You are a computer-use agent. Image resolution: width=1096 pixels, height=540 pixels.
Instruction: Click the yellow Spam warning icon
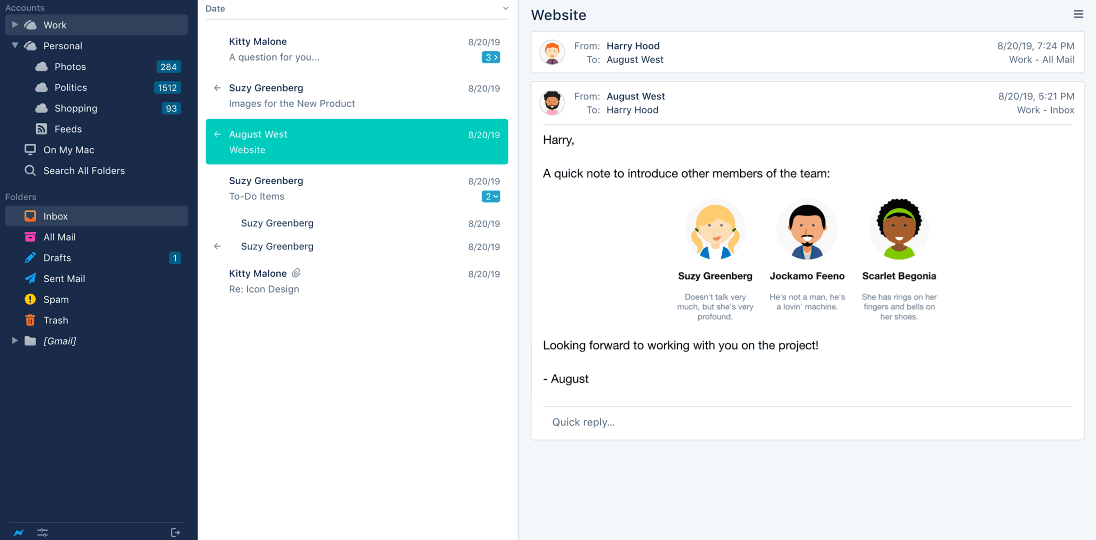30,299
